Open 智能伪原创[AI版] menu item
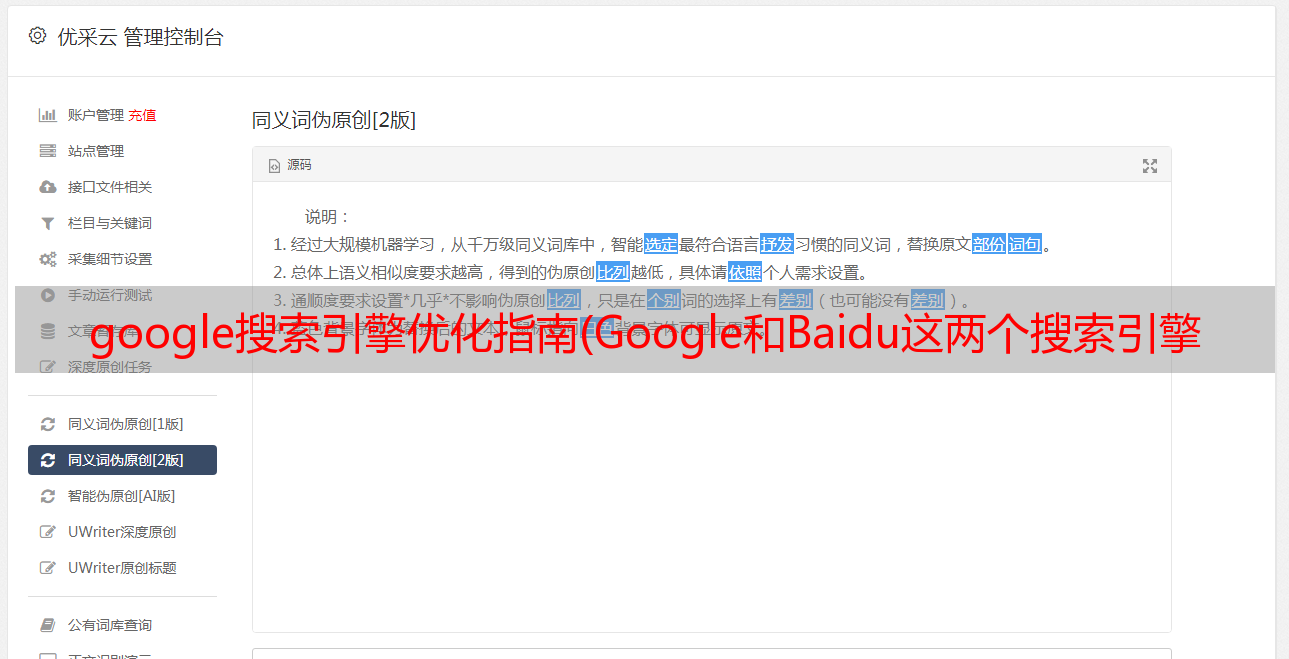The width and height of the screenshot is (1289, 659). (x=122, y=496)
